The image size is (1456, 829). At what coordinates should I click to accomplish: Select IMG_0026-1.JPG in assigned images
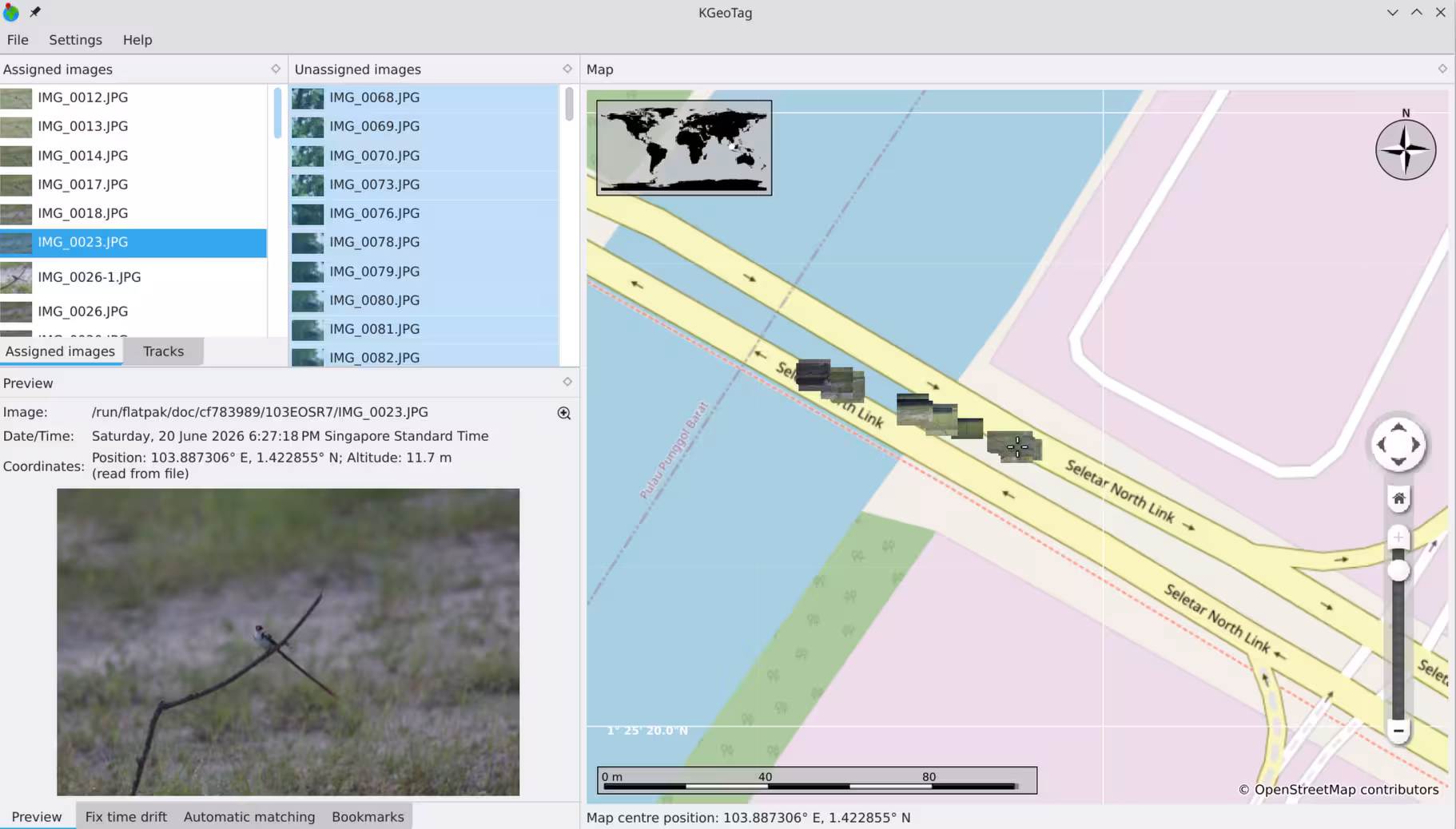(x=133, y=277)
